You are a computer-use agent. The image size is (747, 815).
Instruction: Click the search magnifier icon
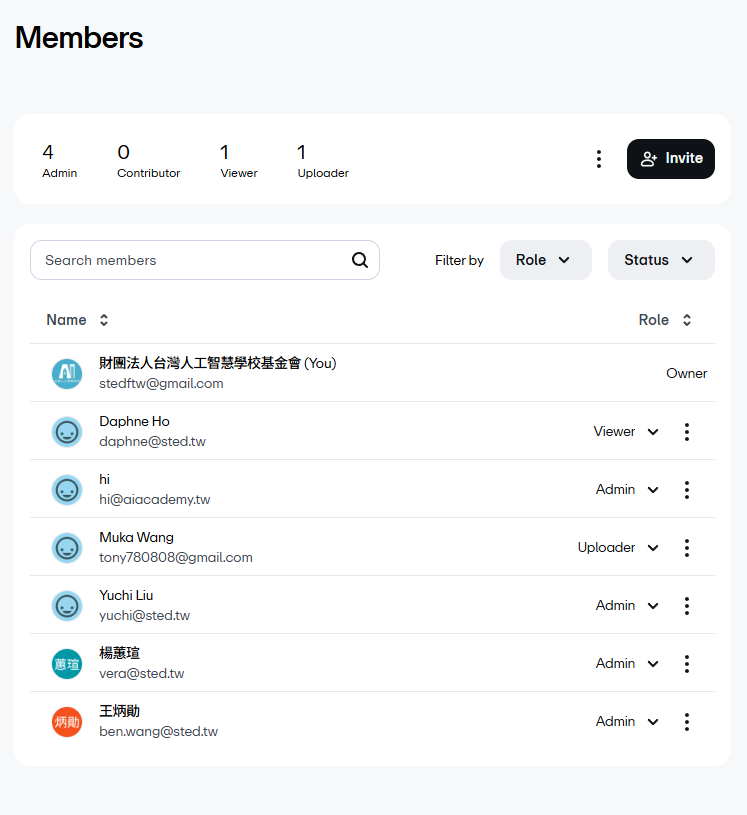pyautogui.click(x=360, y=260)
